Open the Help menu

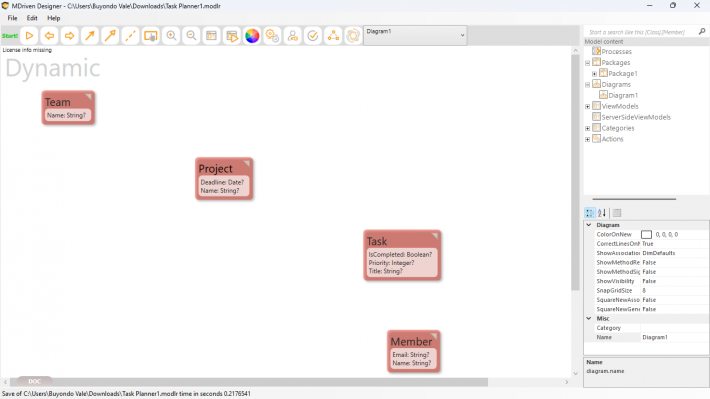pyautogui.click(x=53, y=18)
